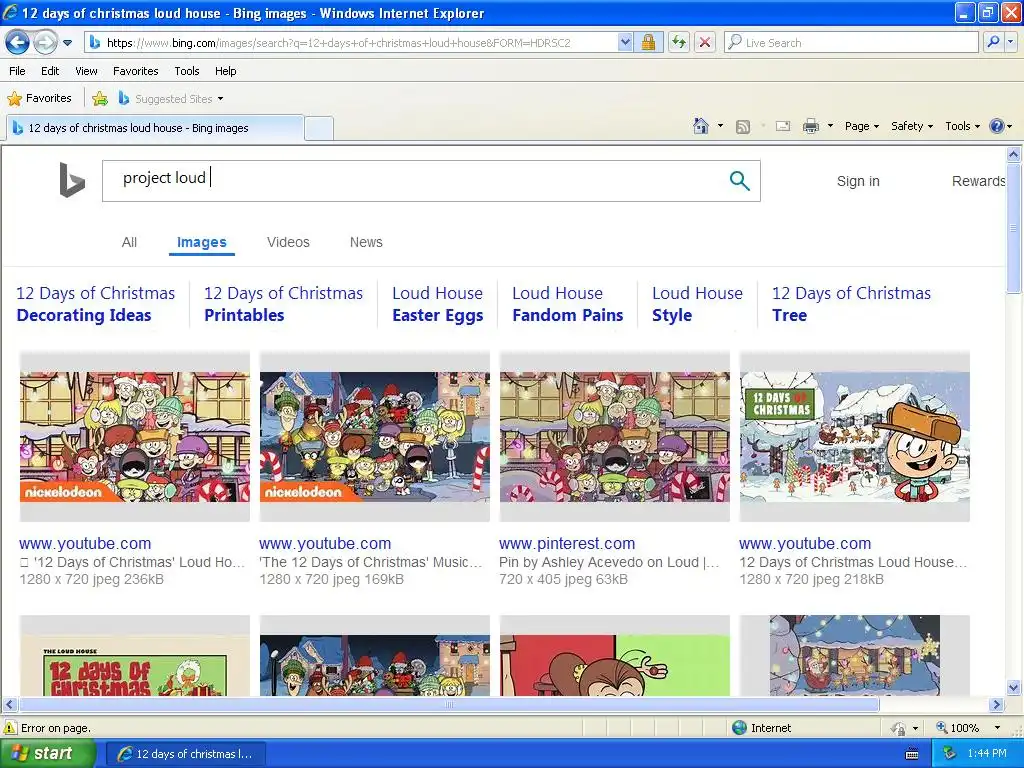1024x768 pixels.
Task: Click the IE taskbar button for 12 days
Action: tap(185, 754)
